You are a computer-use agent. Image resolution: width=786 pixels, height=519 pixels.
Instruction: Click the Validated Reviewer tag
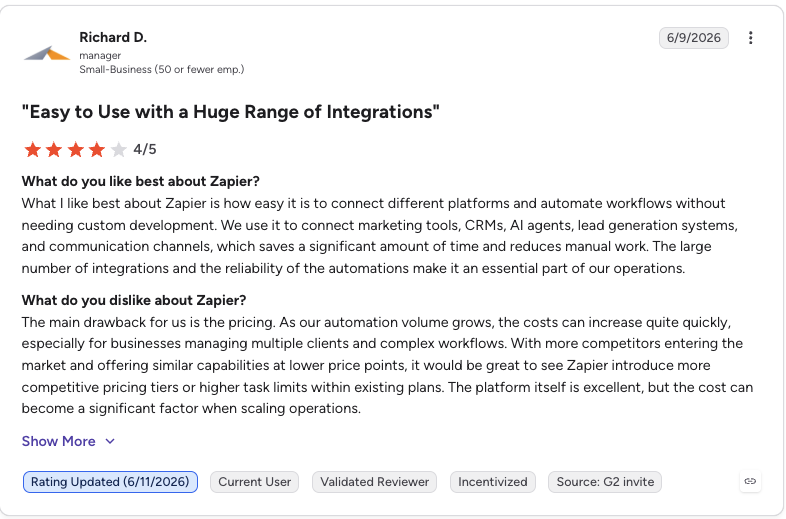[x=374, y=482]
